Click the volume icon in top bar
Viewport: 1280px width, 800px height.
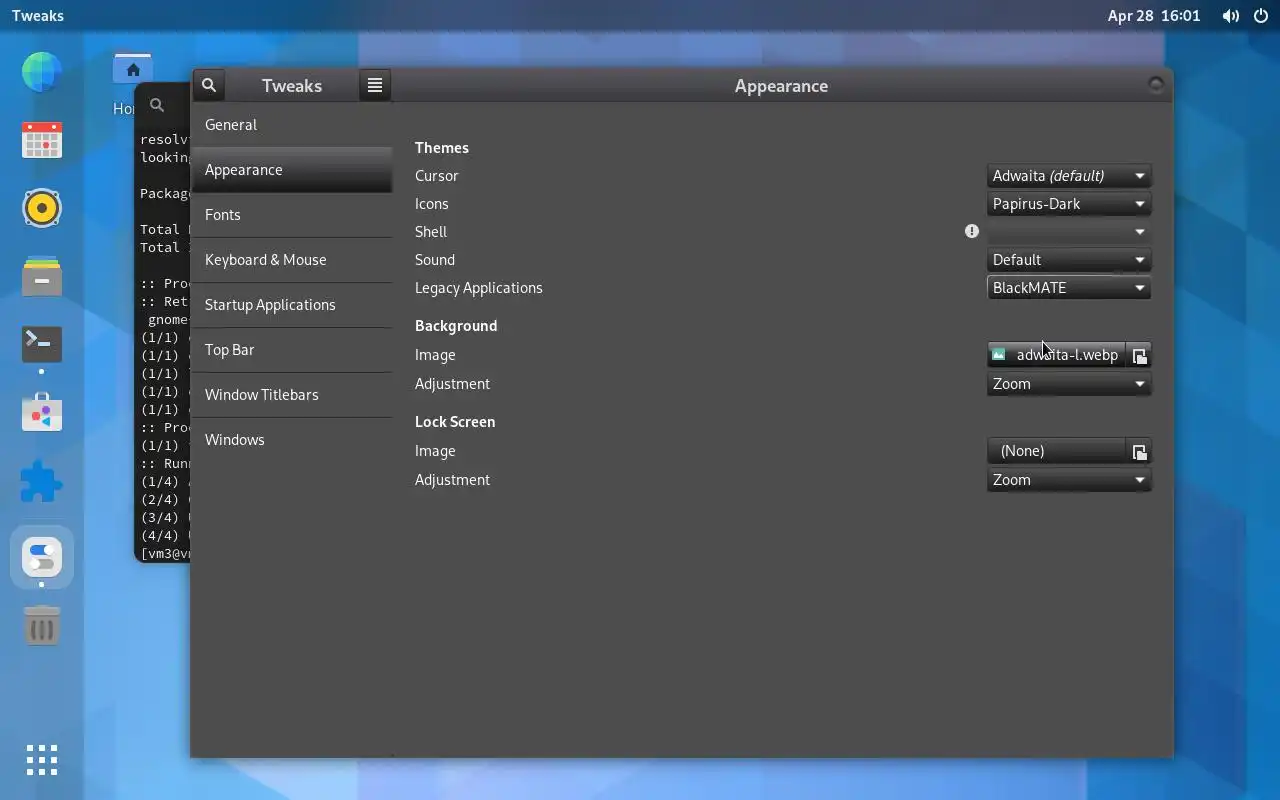pyautogui.click(x=1231, y=16)
